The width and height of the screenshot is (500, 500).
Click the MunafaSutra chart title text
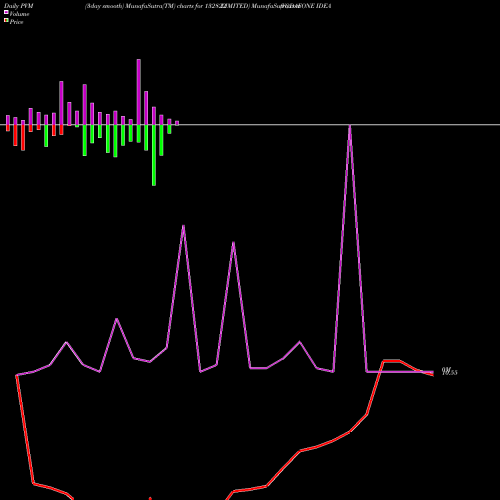coord(208,6)
